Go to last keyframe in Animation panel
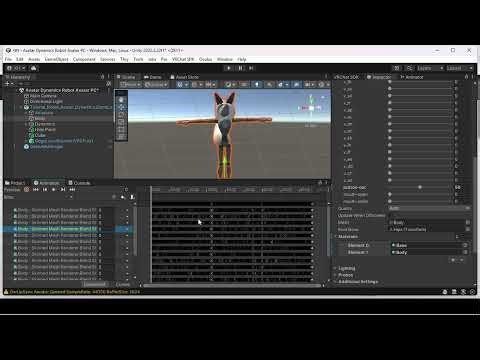Viewport: 480px width, 360px height. [x=72, y=189]
